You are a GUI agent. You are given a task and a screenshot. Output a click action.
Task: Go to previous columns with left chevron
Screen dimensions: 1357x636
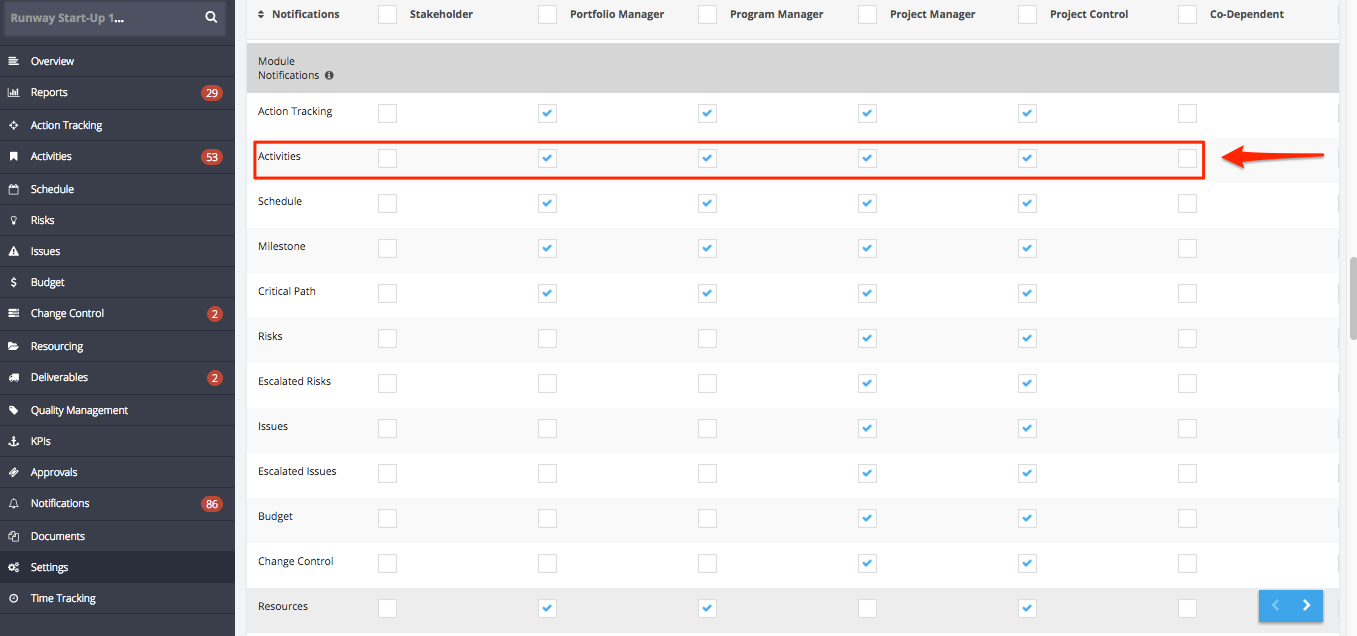coord(1275,605)
